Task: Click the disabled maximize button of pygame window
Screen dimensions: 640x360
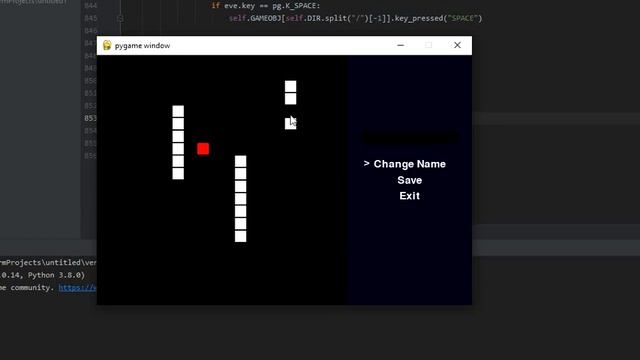Action: (428, 45)
